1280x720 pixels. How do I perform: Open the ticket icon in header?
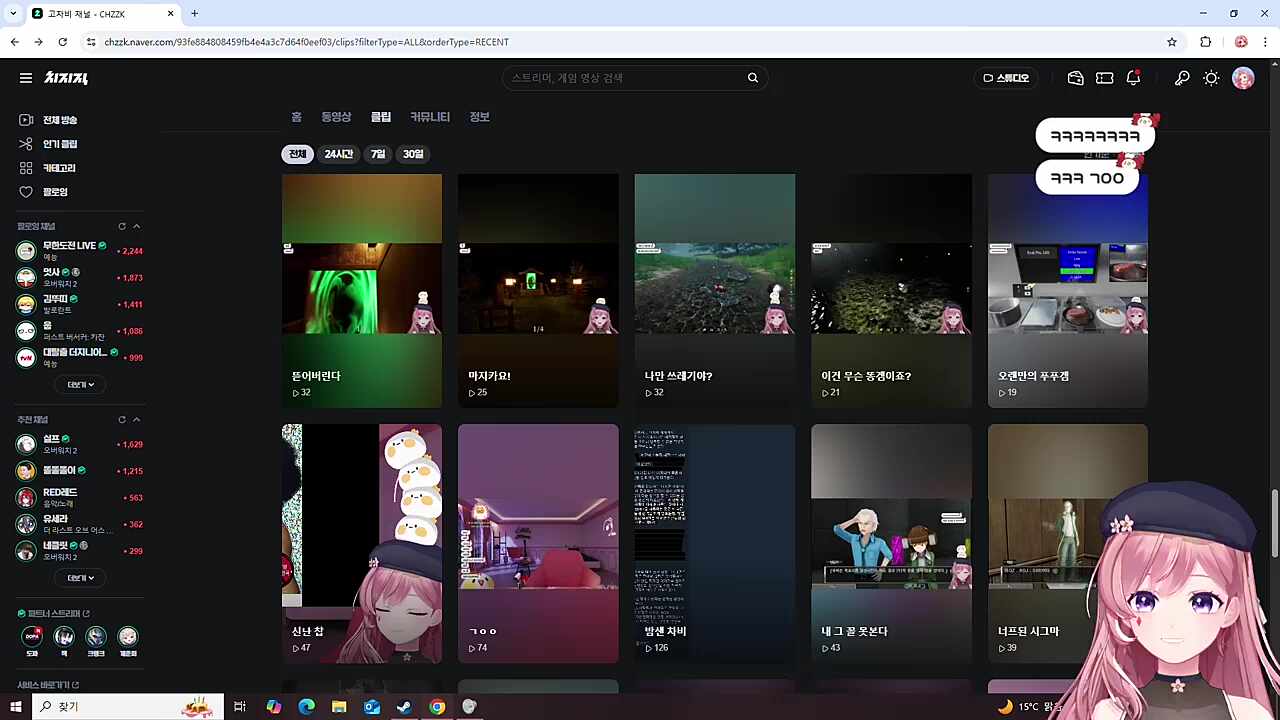[1105, 78]
